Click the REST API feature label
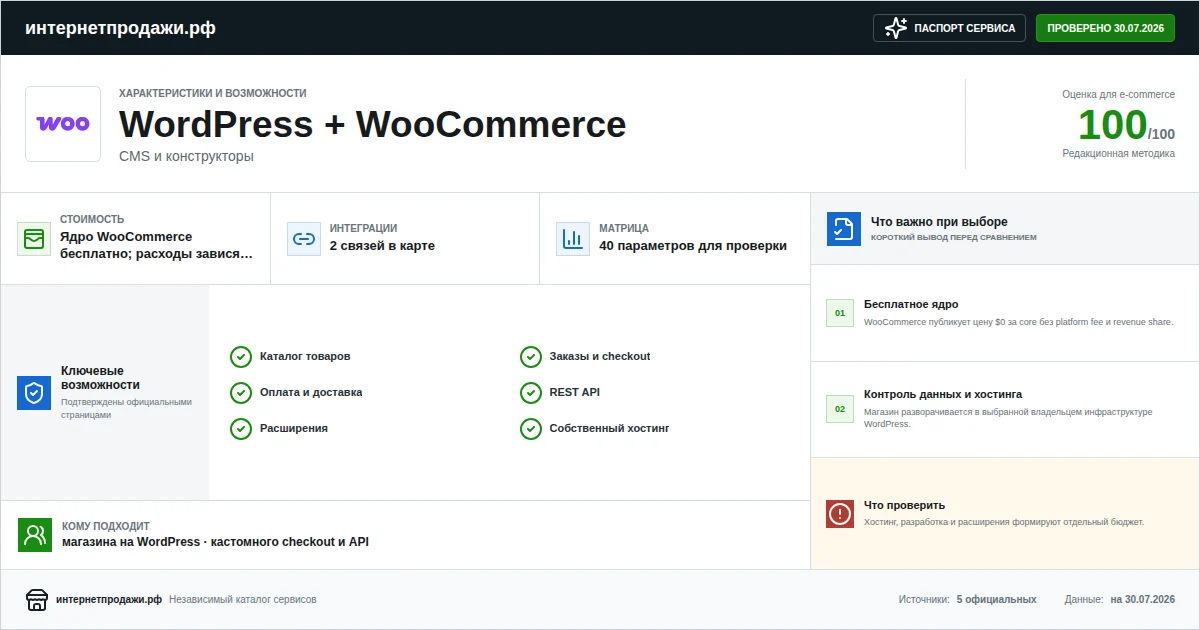Viewport: 1200px width, 630px height. coord(575,393)
